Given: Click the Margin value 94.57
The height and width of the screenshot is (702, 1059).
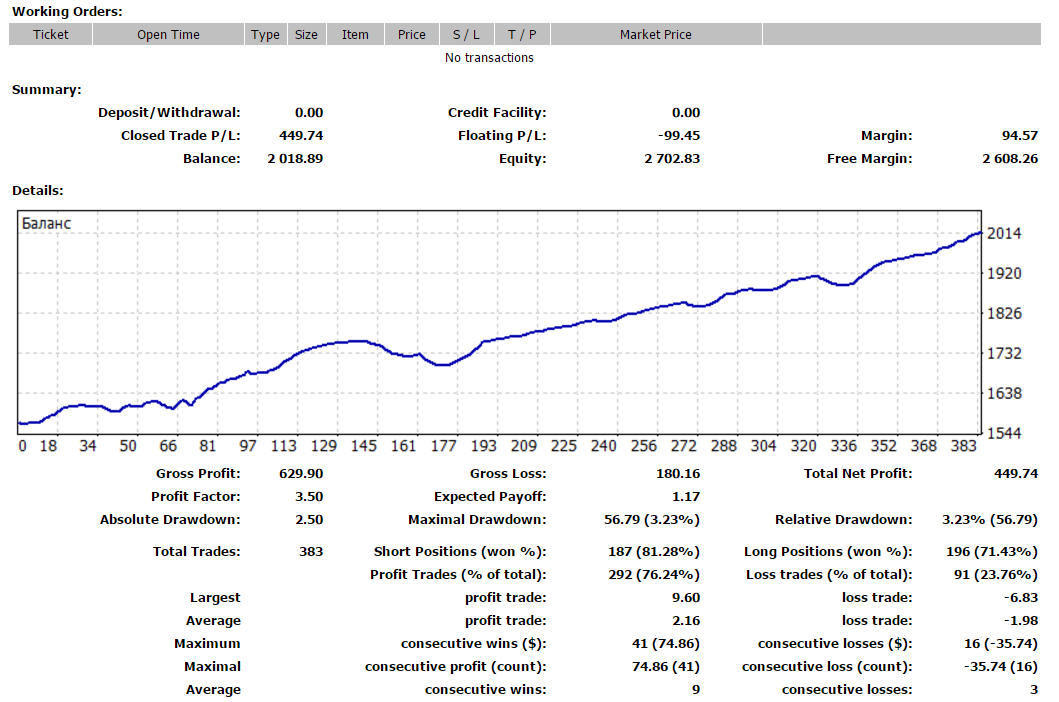Looking at the screenshot, I should point(1020,136).
